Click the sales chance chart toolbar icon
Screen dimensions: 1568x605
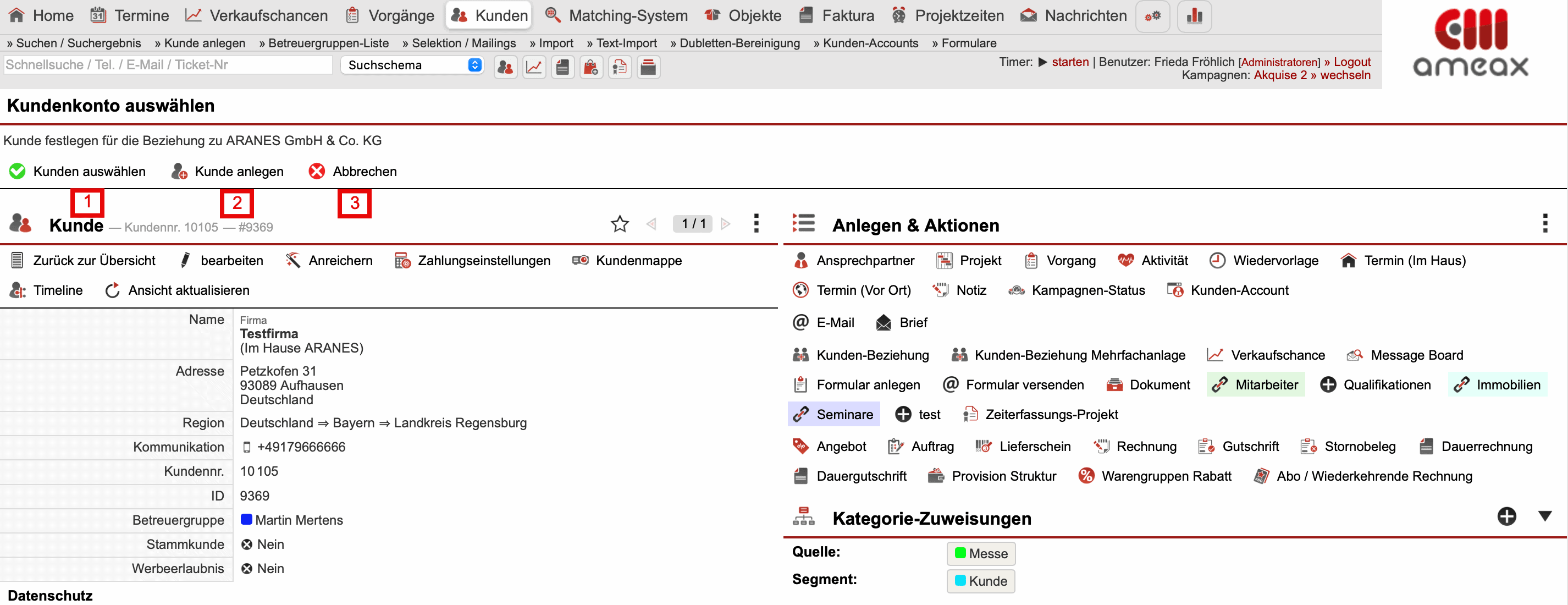tap(534, 67)
